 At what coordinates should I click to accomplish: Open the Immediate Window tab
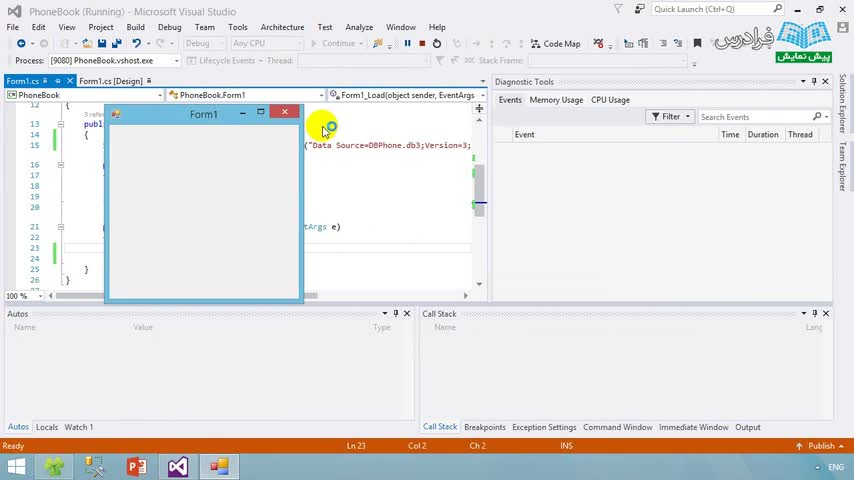click(693, 427)
